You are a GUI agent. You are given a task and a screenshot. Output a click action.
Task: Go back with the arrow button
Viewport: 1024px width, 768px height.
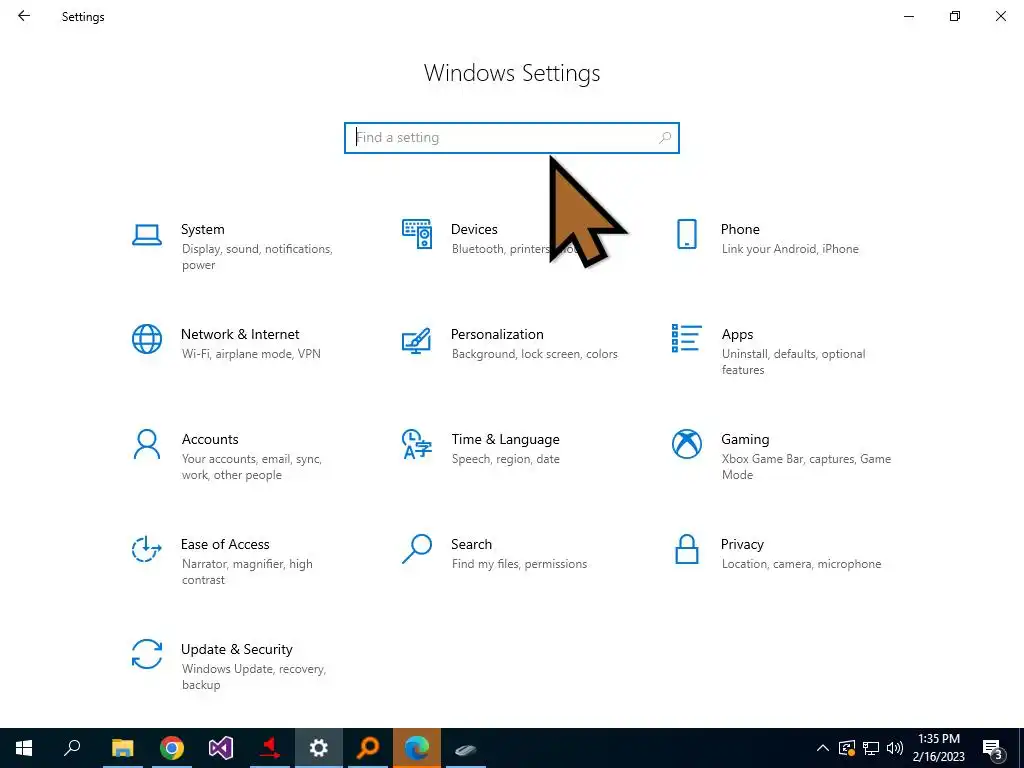click(x=24, y=16)
